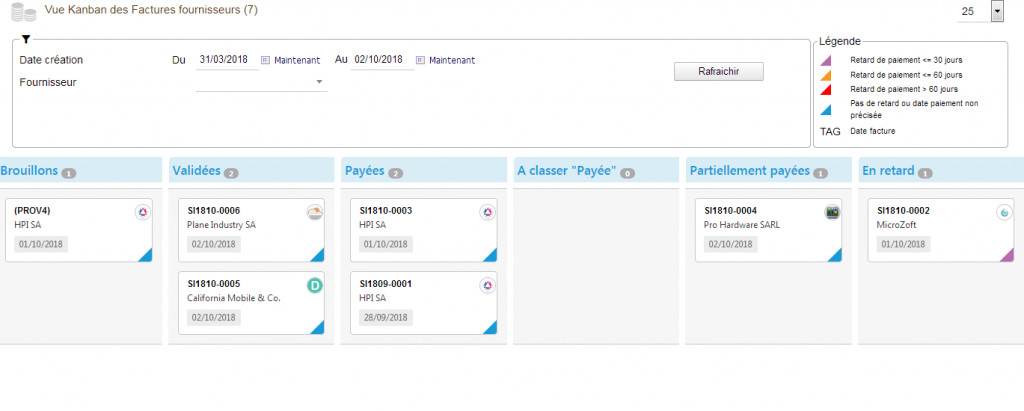This screenshot has width=1024, height=411.
Task: Open the calendar icon beside start date
Action: click(265, 60)
